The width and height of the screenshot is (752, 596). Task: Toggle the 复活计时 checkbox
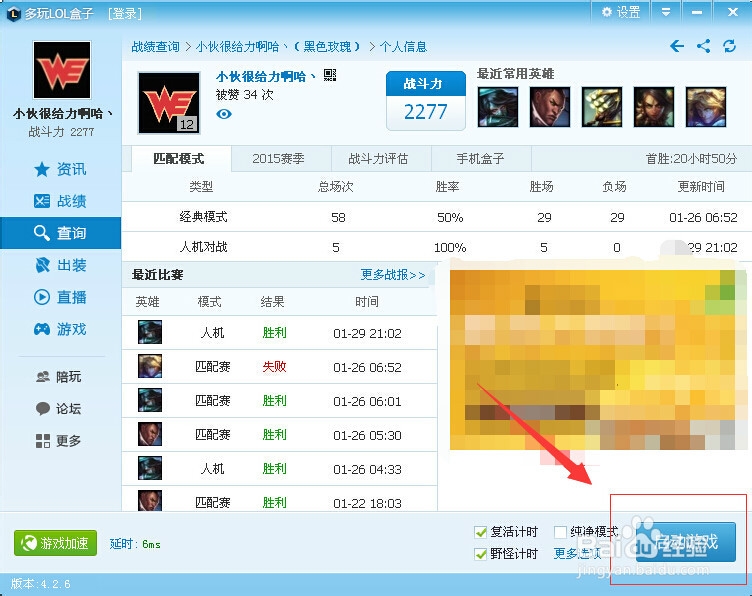pyautogui.click(x=481, y=532)
